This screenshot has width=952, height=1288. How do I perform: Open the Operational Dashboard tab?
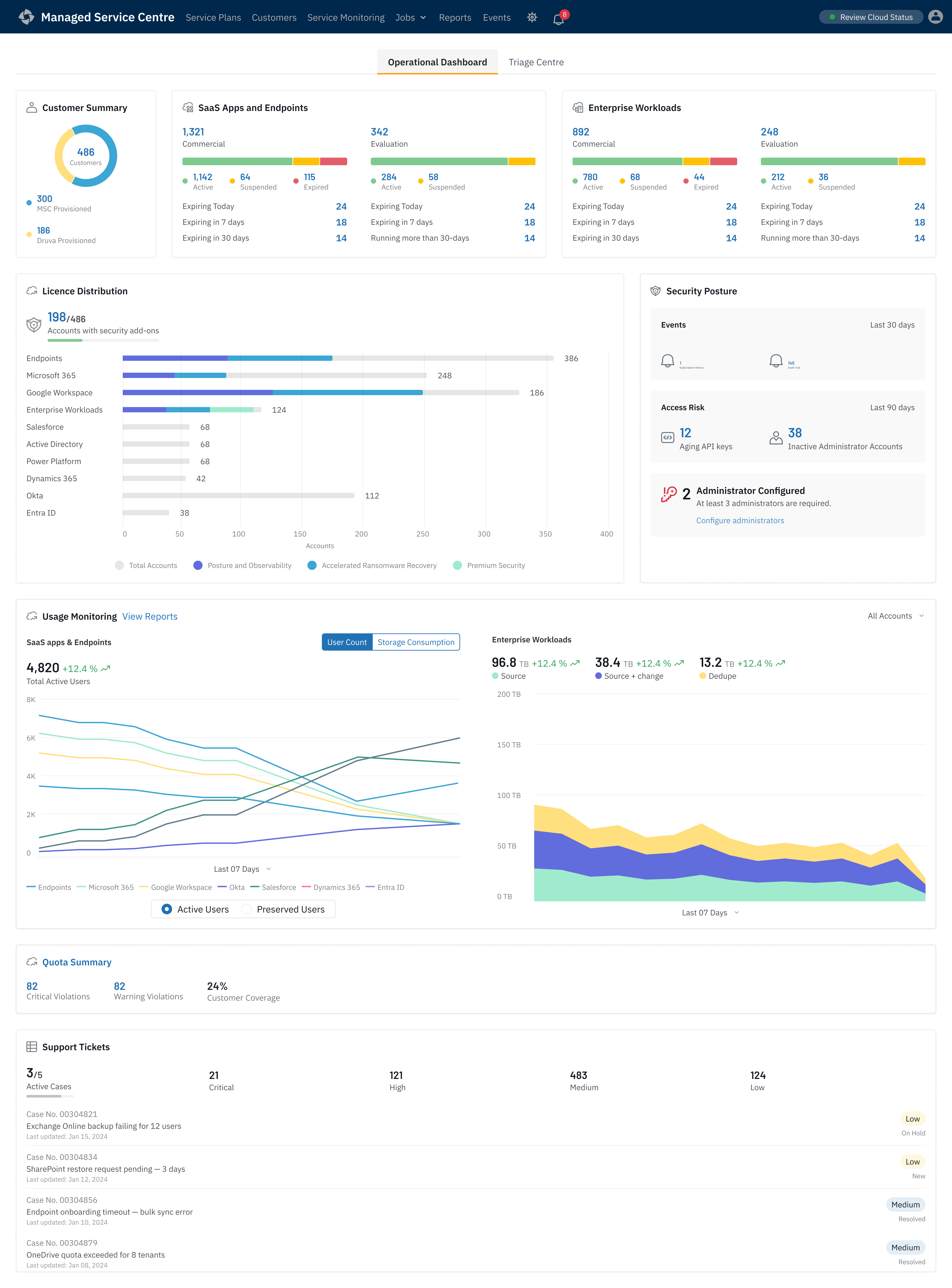pos(437,62)
